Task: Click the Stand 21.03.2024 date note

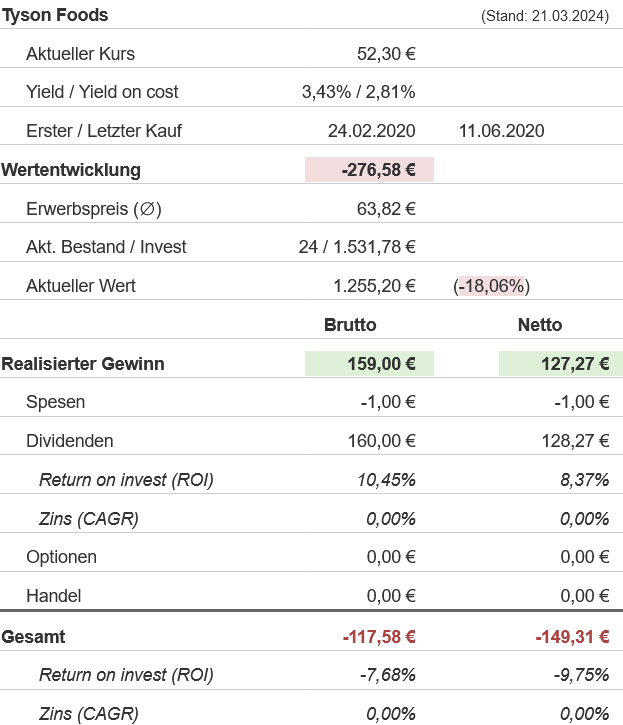Action: 544,16
